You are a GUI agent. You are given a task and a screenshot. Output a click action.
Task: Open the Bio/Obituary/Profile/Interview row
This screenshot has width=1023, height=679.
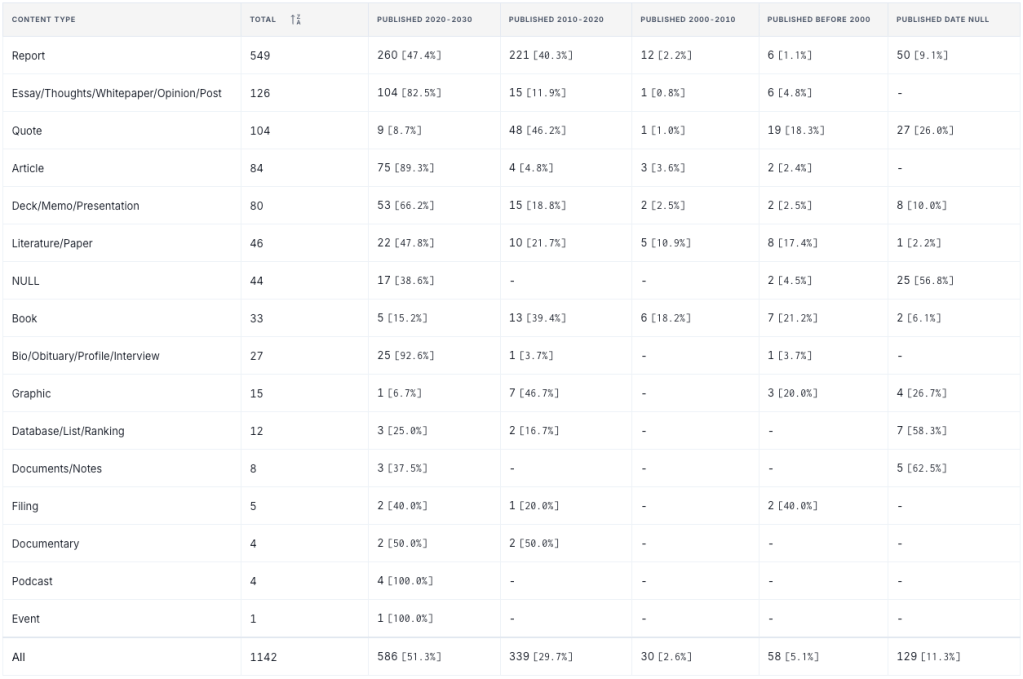point(85,356)
